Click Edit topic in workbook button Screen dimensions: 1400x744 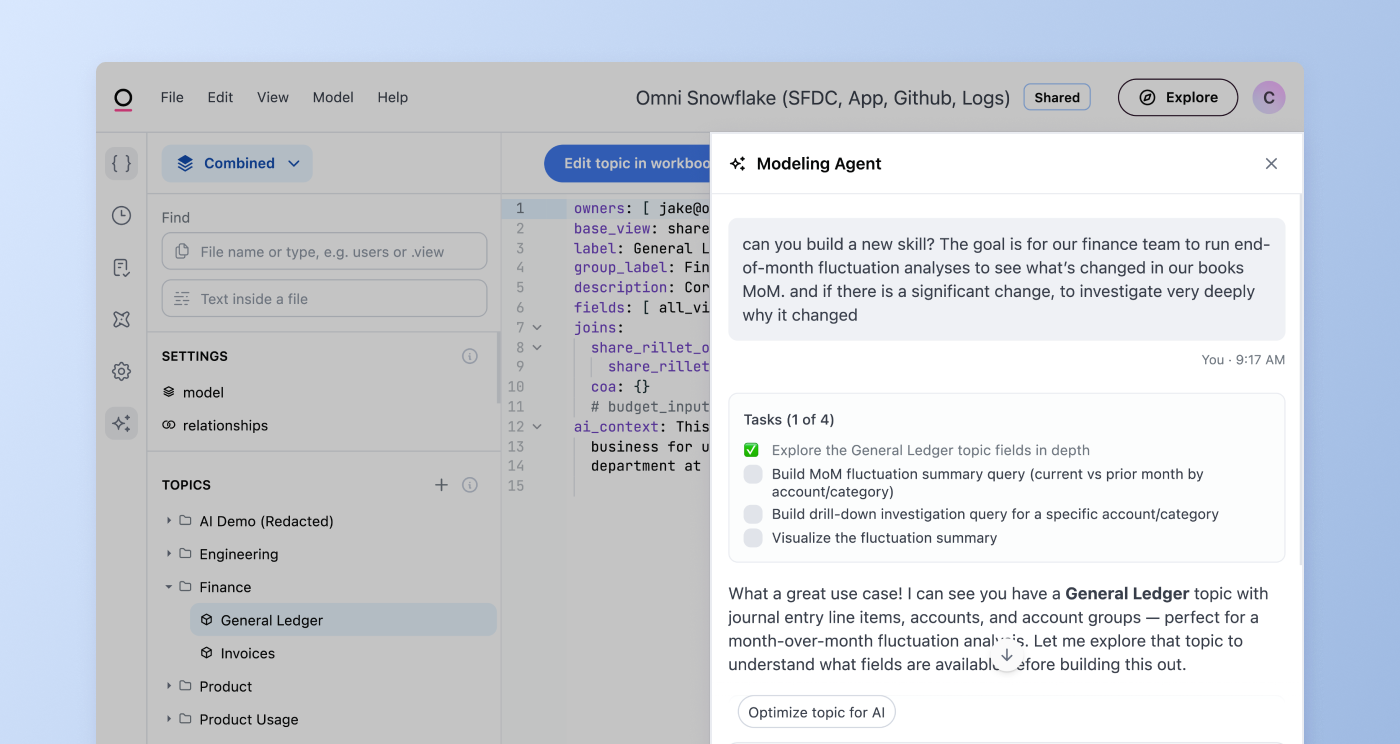627,163
